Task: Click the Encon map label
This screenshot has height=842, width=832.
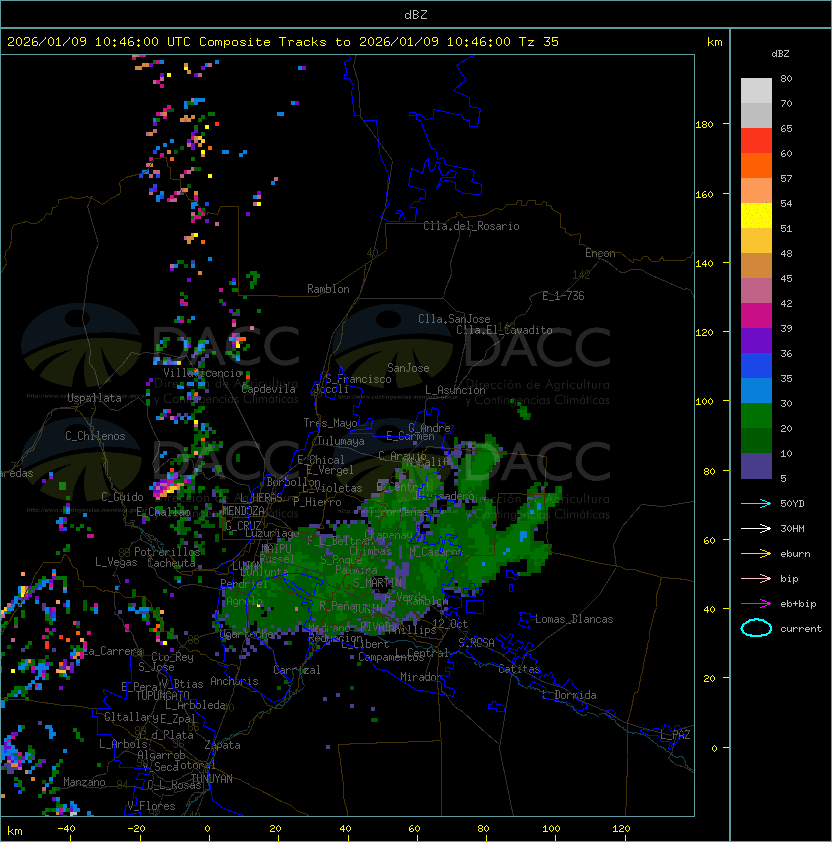Action: [600, 253]
